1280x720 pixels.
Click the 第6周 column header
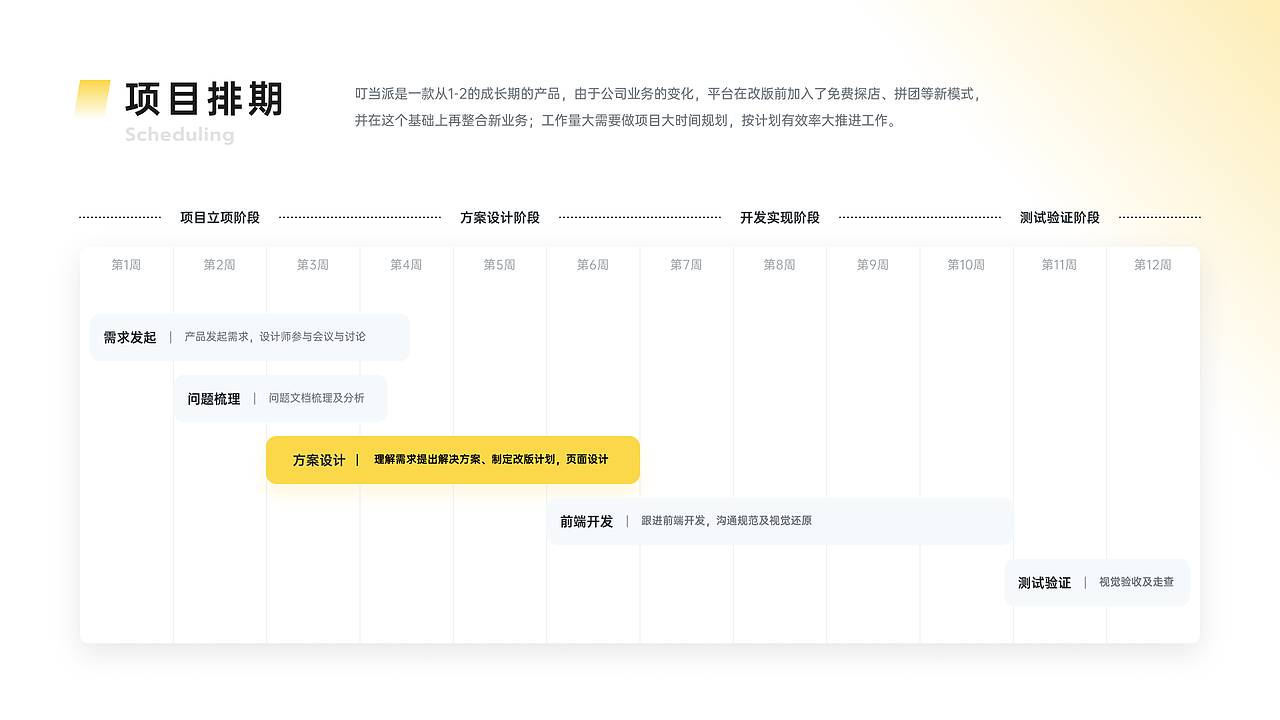click(x=593, y=265)
